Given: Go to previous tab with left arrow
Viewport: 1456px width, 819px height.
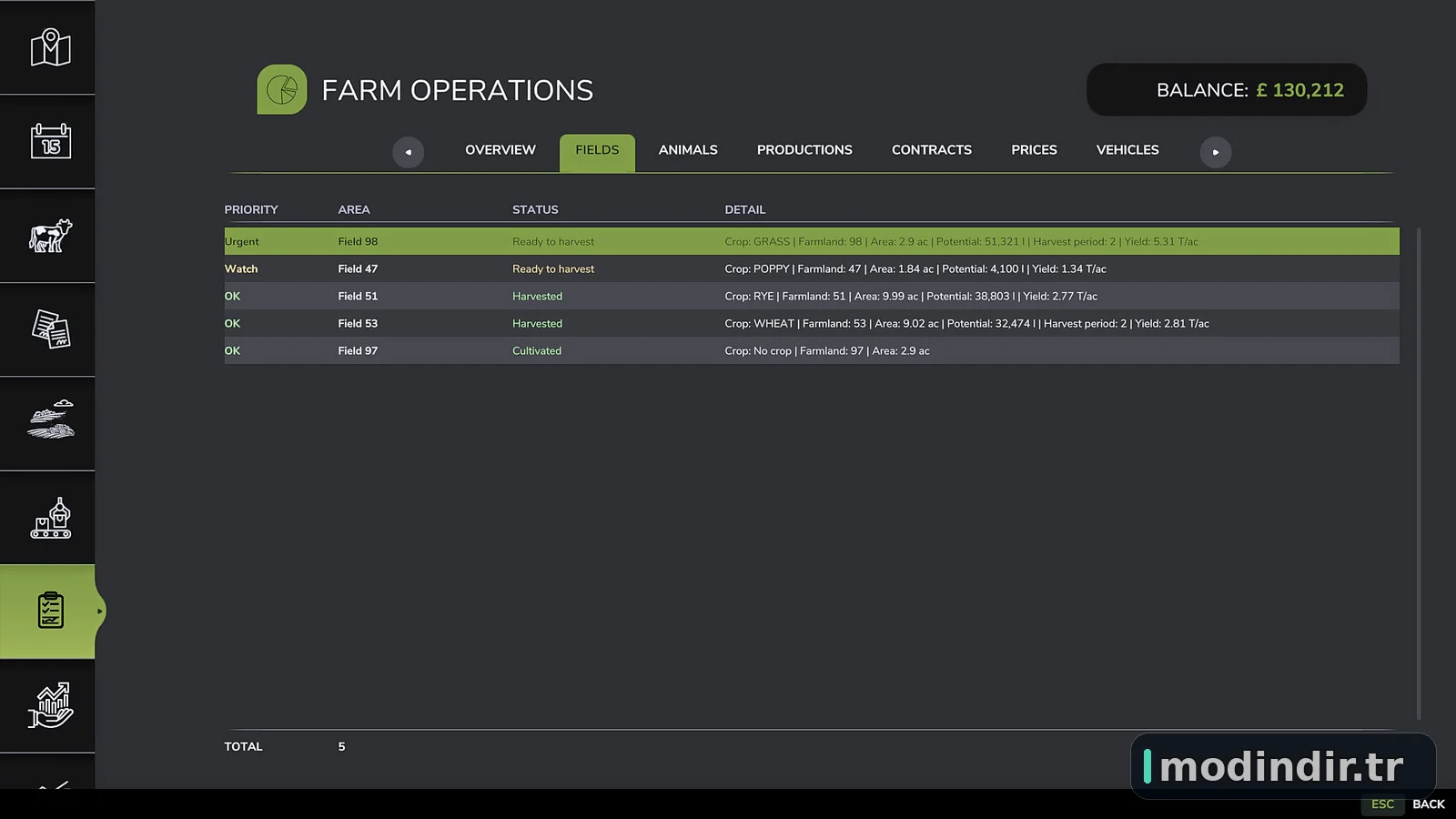Looking at the screenshot, I should click(x=409, y=152).
